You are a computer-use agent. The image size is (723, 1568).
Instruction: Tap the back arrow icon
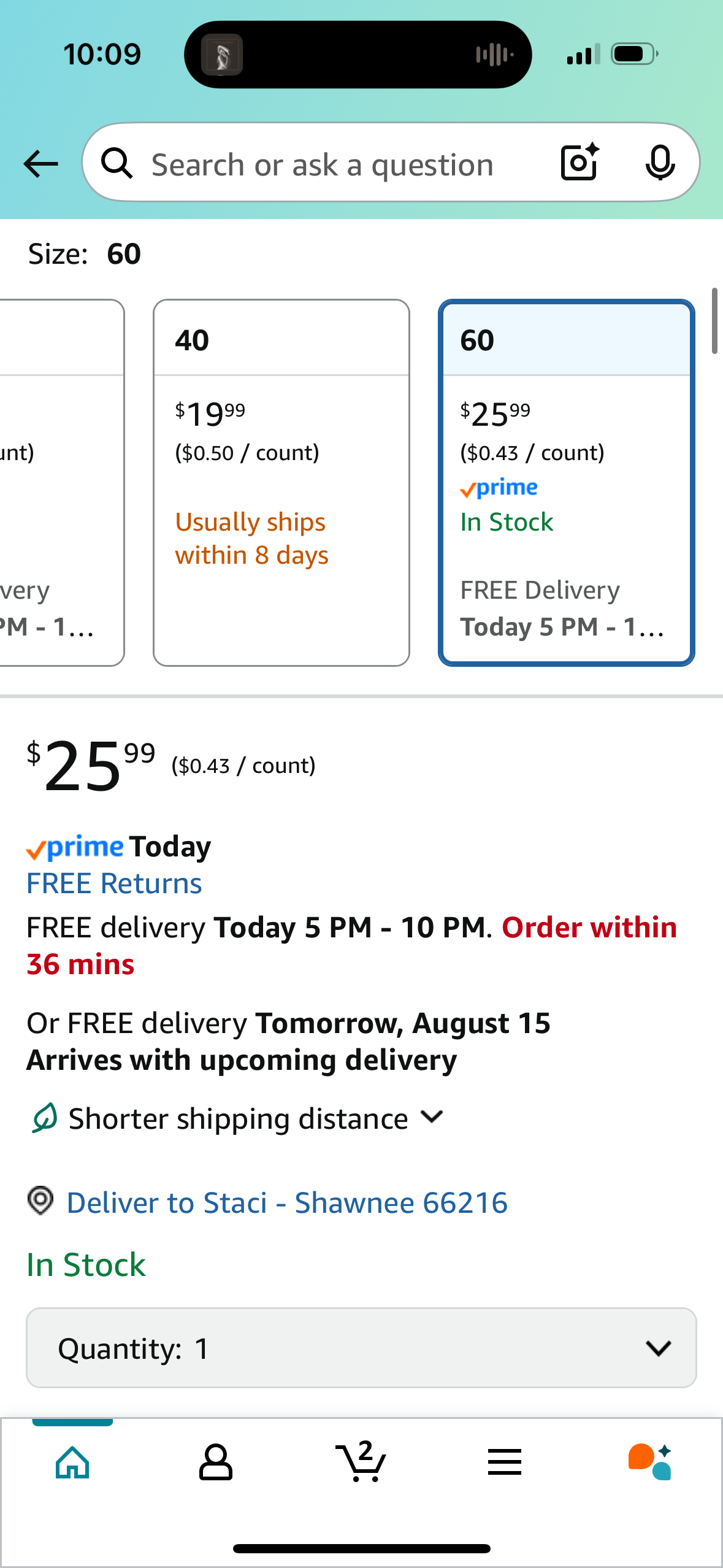(40, 164)
